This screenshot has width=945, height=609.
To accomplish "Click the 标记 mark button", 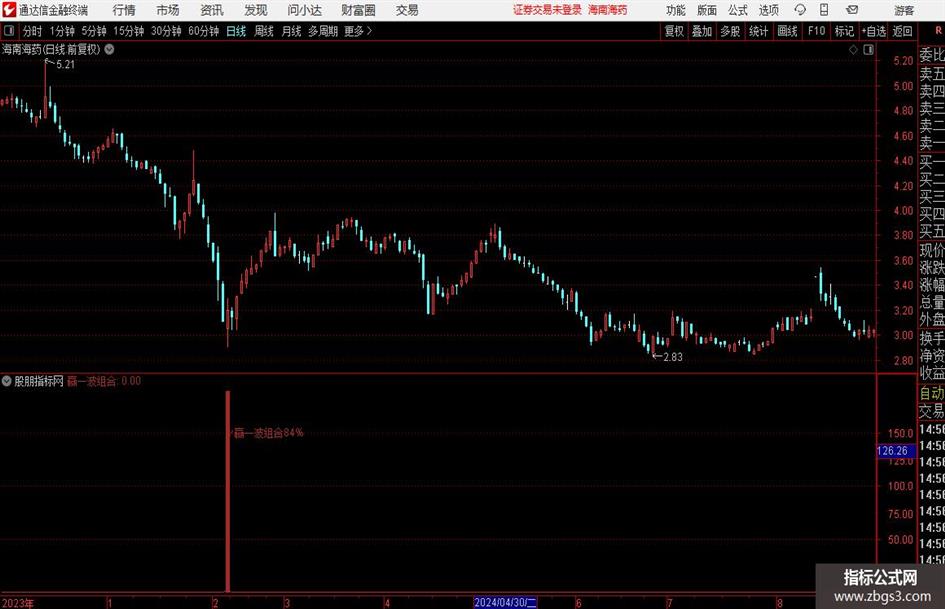I will 844,31.
